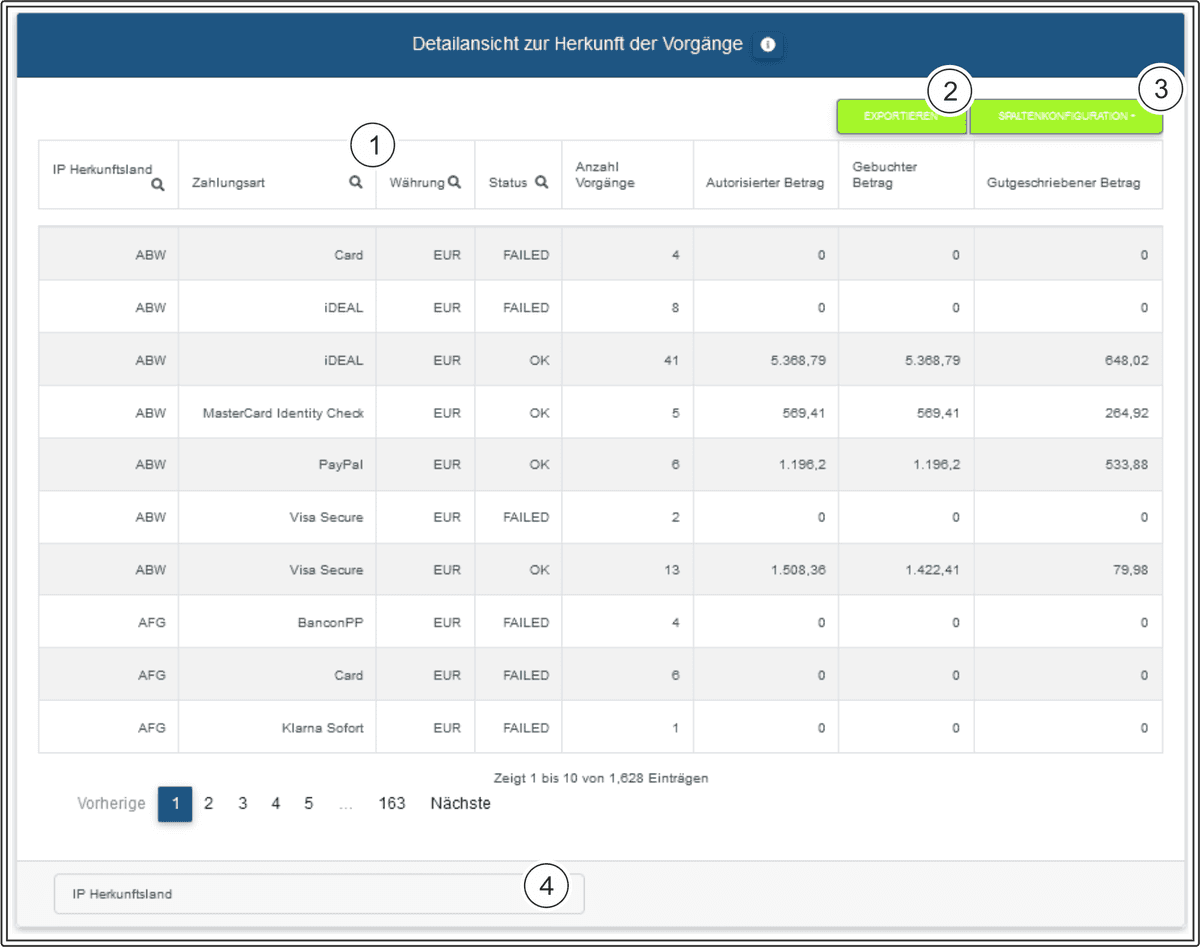Click Vorherige pagination link

tap(112, 803)
